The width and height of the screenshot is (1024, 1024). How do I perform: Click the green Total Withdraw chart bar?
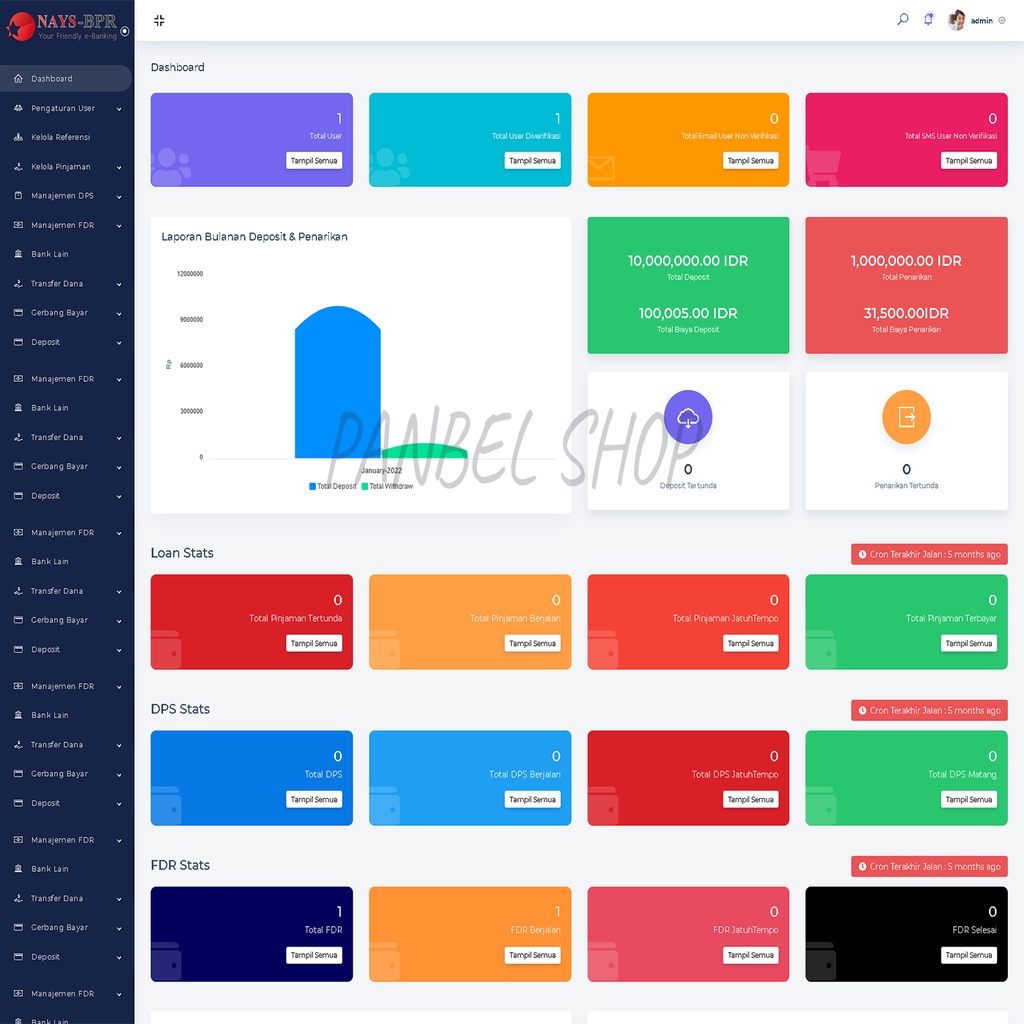click(x=424, y=451)
